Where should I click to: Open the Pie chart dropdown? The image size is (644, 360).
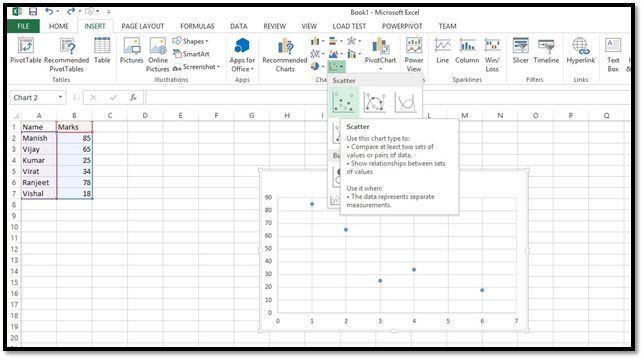click(317, 66)
